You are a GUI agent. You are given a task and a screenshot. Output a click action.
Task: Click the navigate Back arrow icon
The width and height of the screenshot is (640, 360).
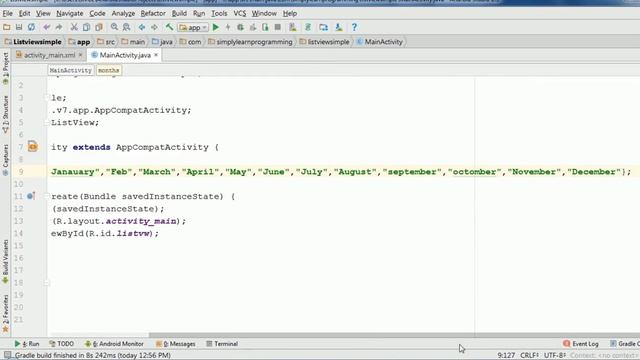[x=142, y=27]
